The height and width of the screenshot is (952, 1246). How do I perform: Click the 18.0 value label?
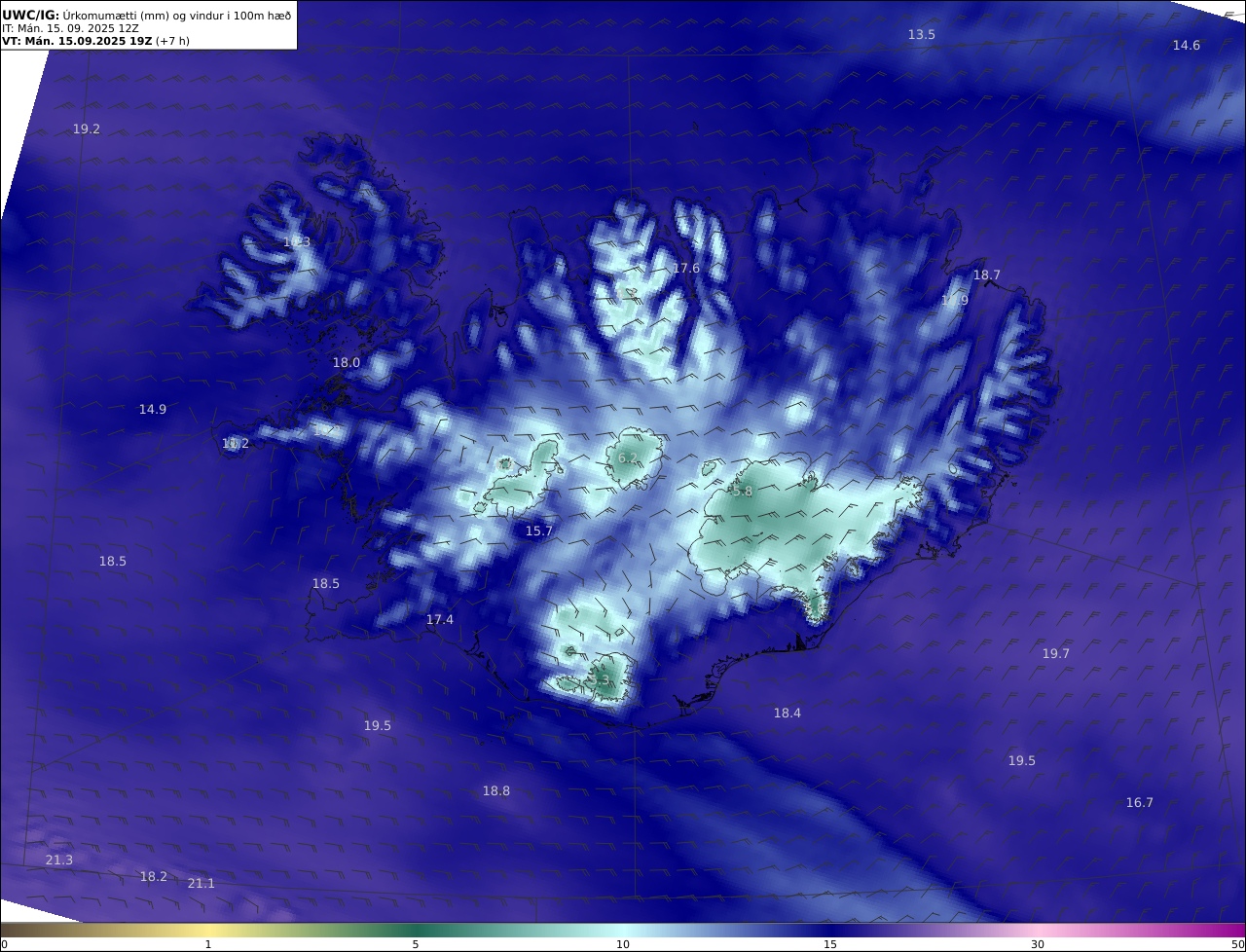(x=347, y=363)
